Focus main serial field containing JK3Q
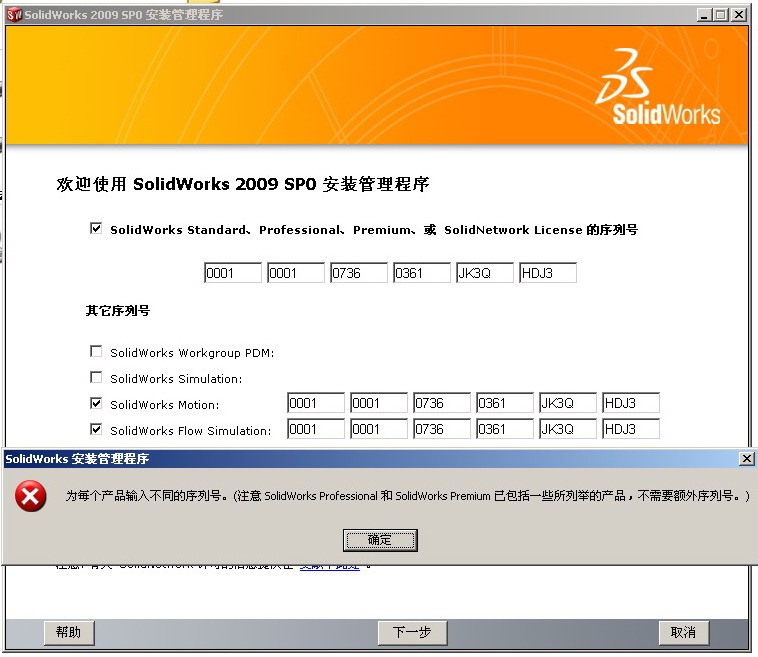The height and width of the screenshot is (657, 758). point(484,273)
